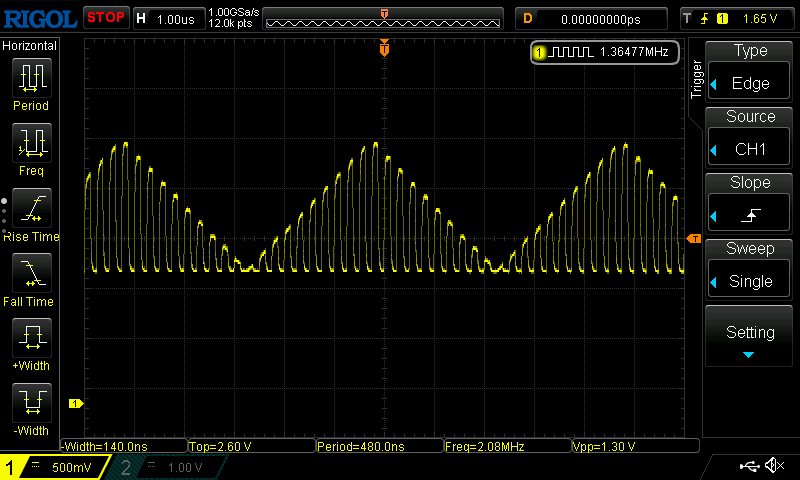Click the Top=2.60 V measurement result
Viewport: 800px width, 480px height.
[x=252, y=446]
